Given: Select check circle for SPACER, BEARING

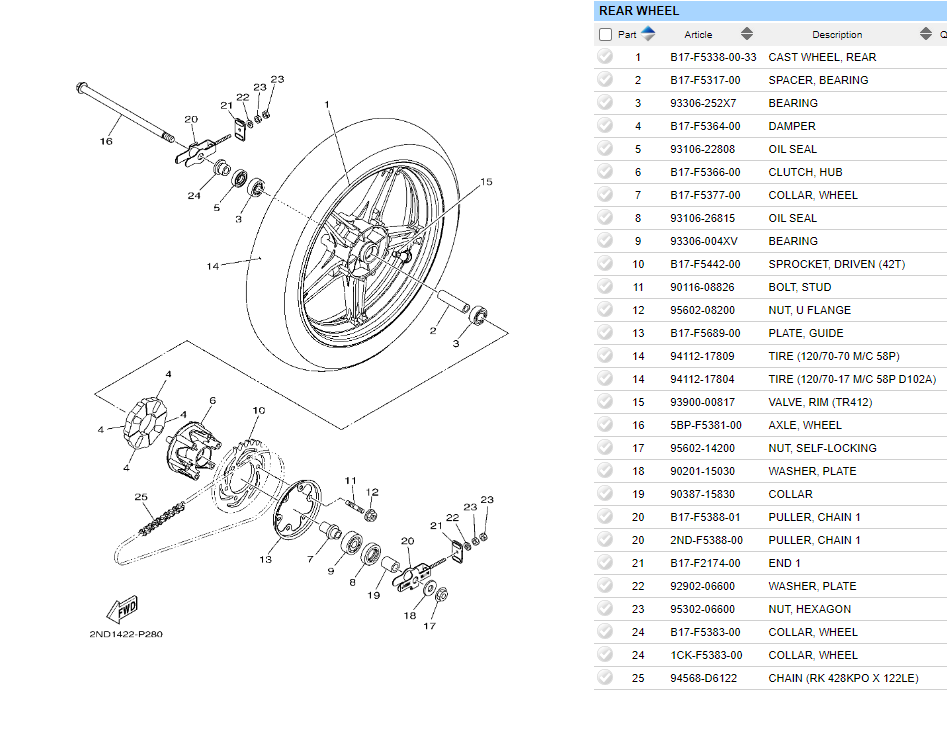Looking at the screenshot, I should tap(605, 79).
